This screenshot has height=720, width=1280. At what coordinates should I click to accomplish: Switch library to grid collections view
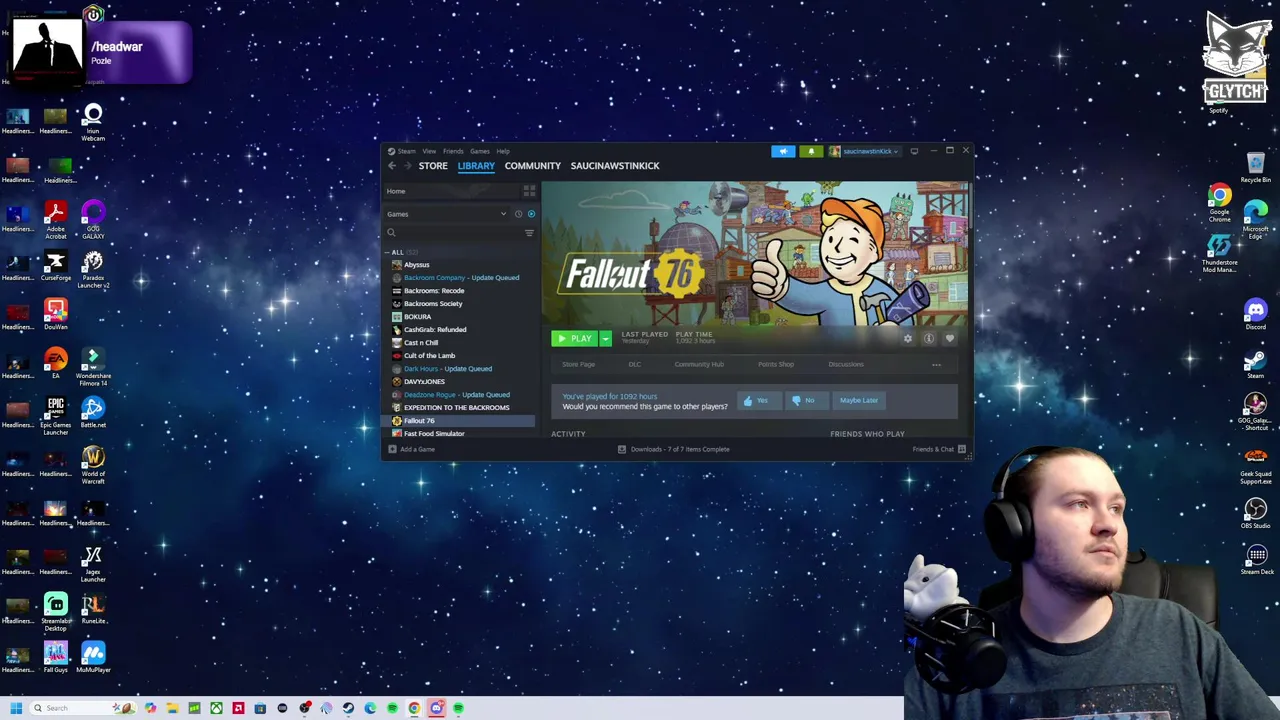529,191
